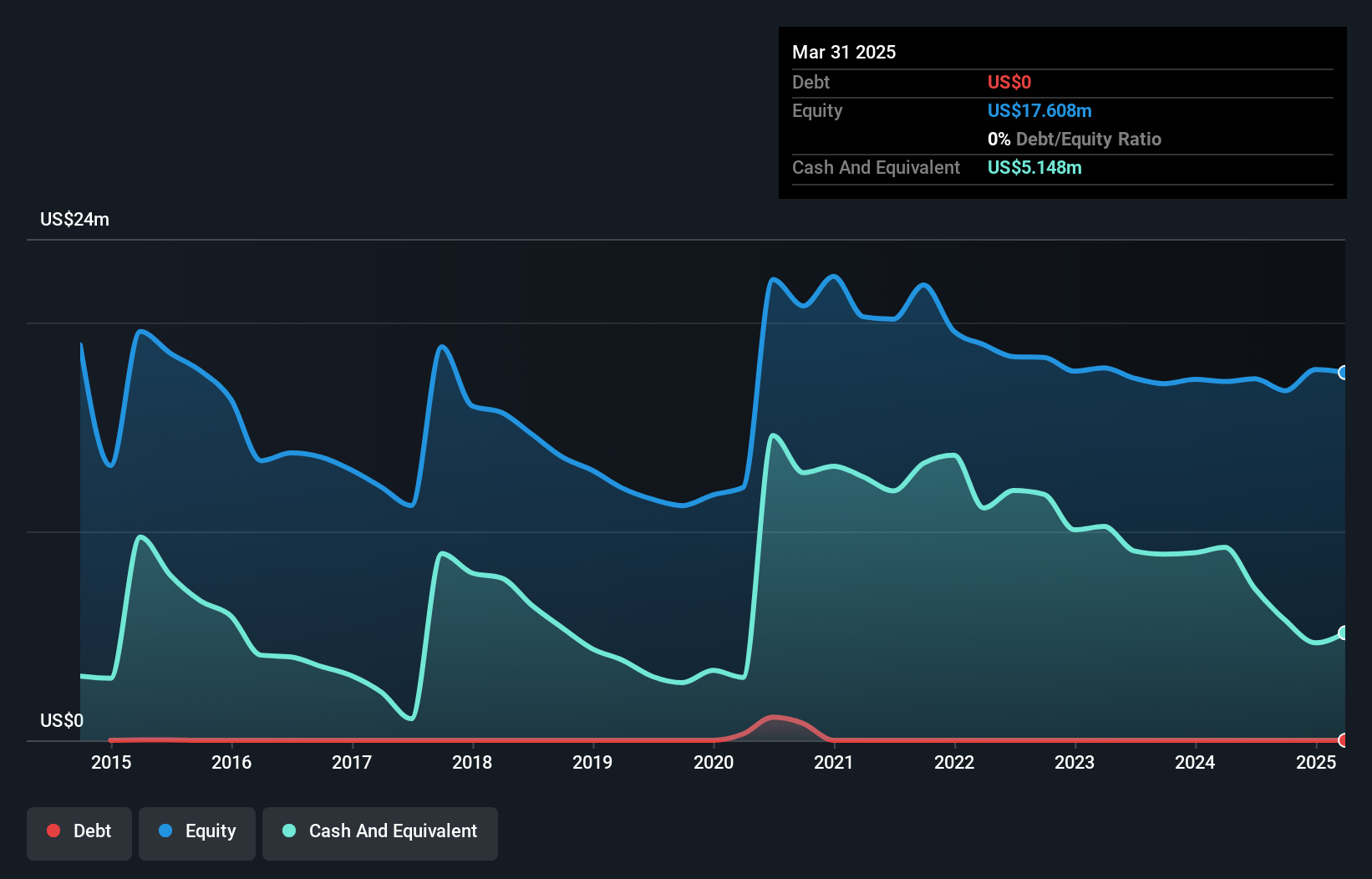
Task: Click the US$17.608m equity value
Action: [1039, 110]
